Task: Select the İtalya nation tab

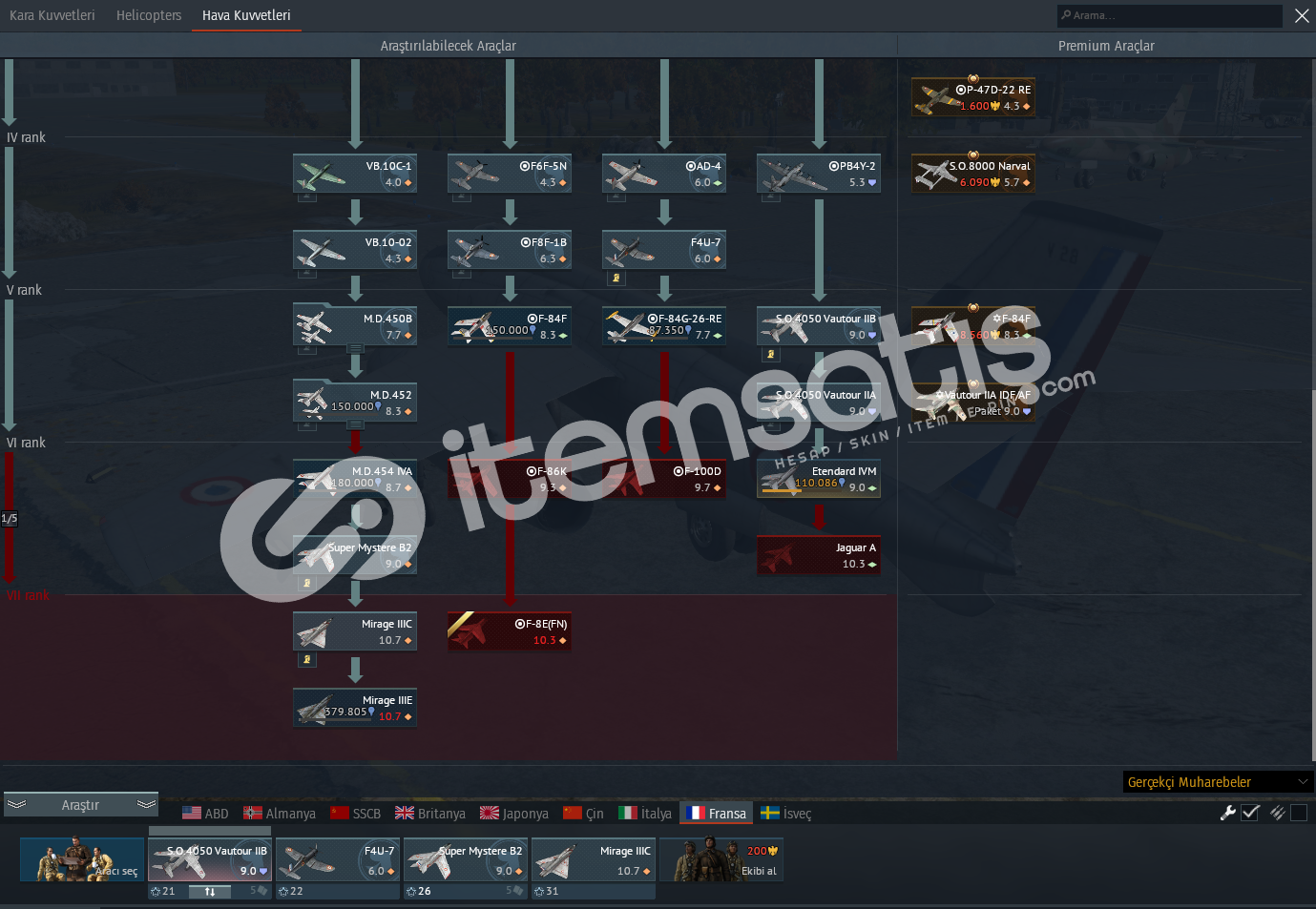Action: point(645,814)
